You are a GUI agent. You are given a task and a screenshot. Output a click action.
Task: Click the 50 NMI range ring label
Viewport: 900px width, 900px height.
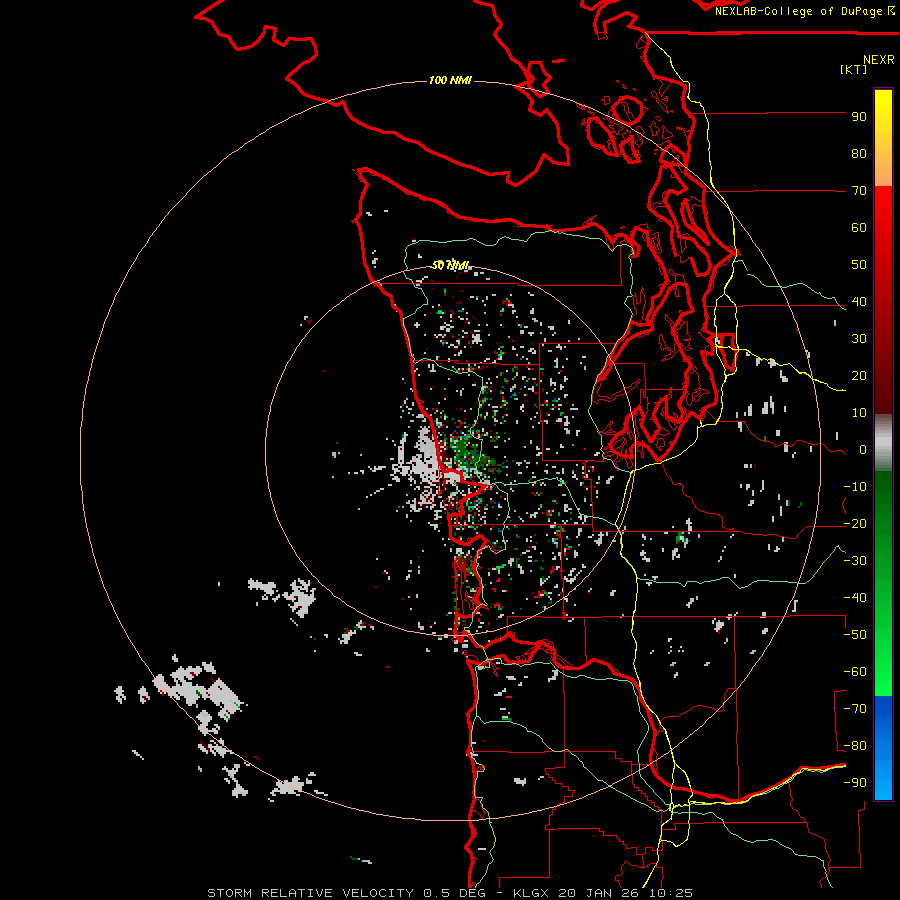pyautogui.click(x=451, y=265)
